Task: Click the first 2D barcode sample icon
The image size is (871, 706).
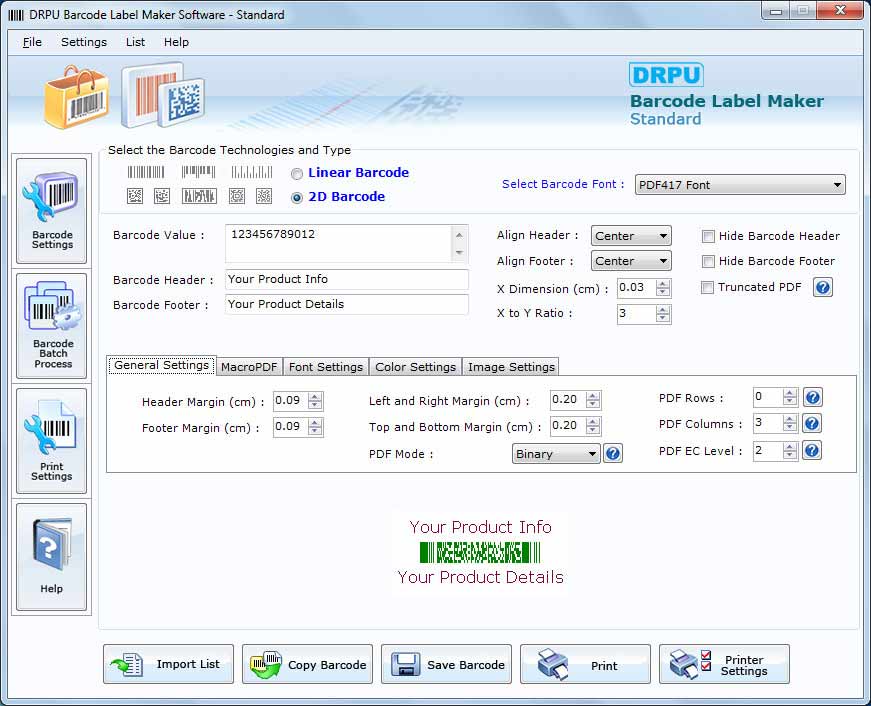Action: pos(135,196)
